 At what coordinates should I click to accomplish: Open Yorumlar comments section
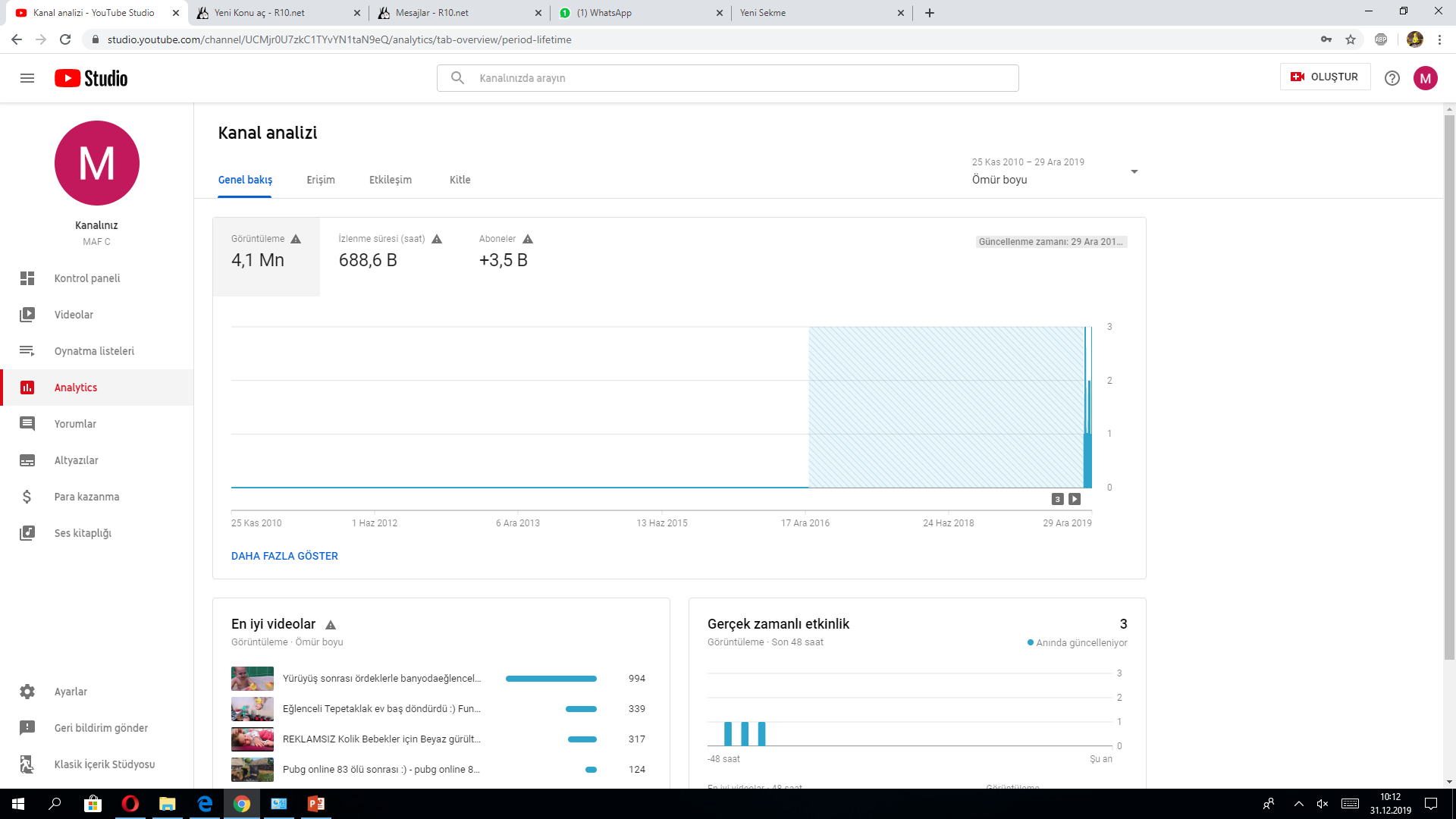click(97, 424)
